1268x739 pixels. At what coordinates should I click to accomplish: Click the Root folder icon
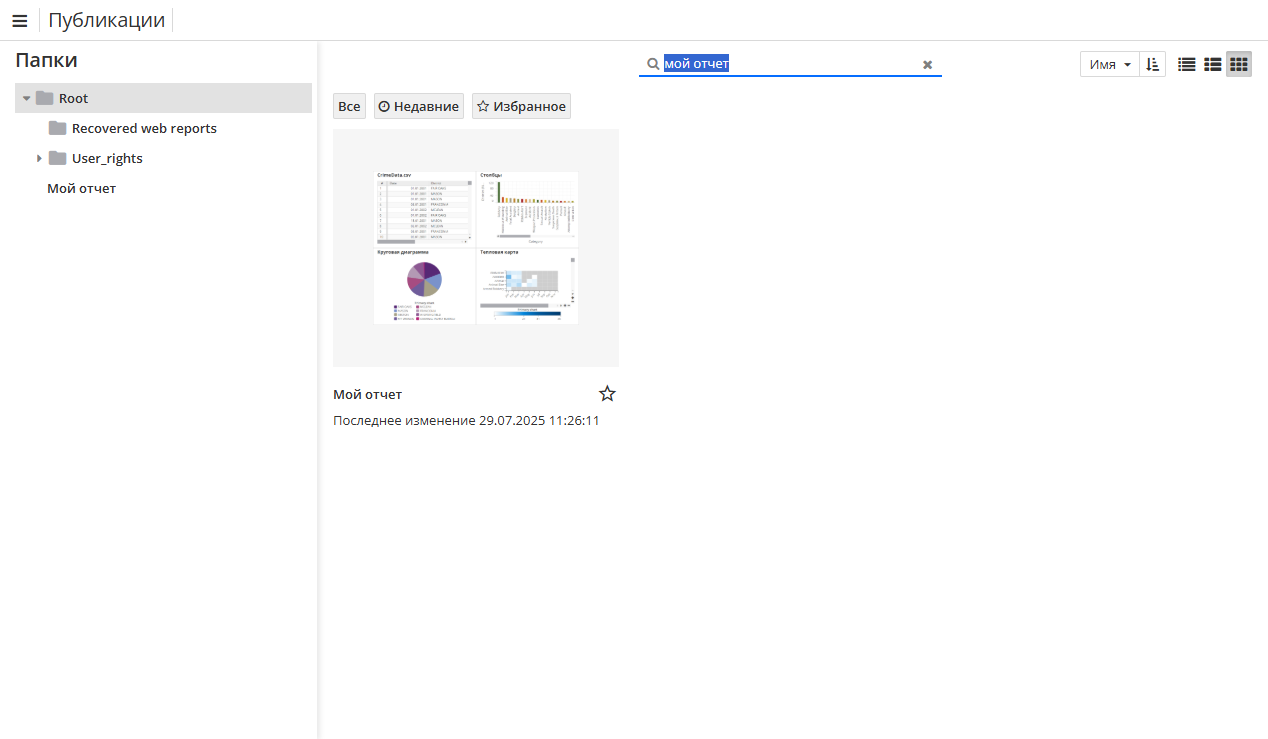coord(44,98)
